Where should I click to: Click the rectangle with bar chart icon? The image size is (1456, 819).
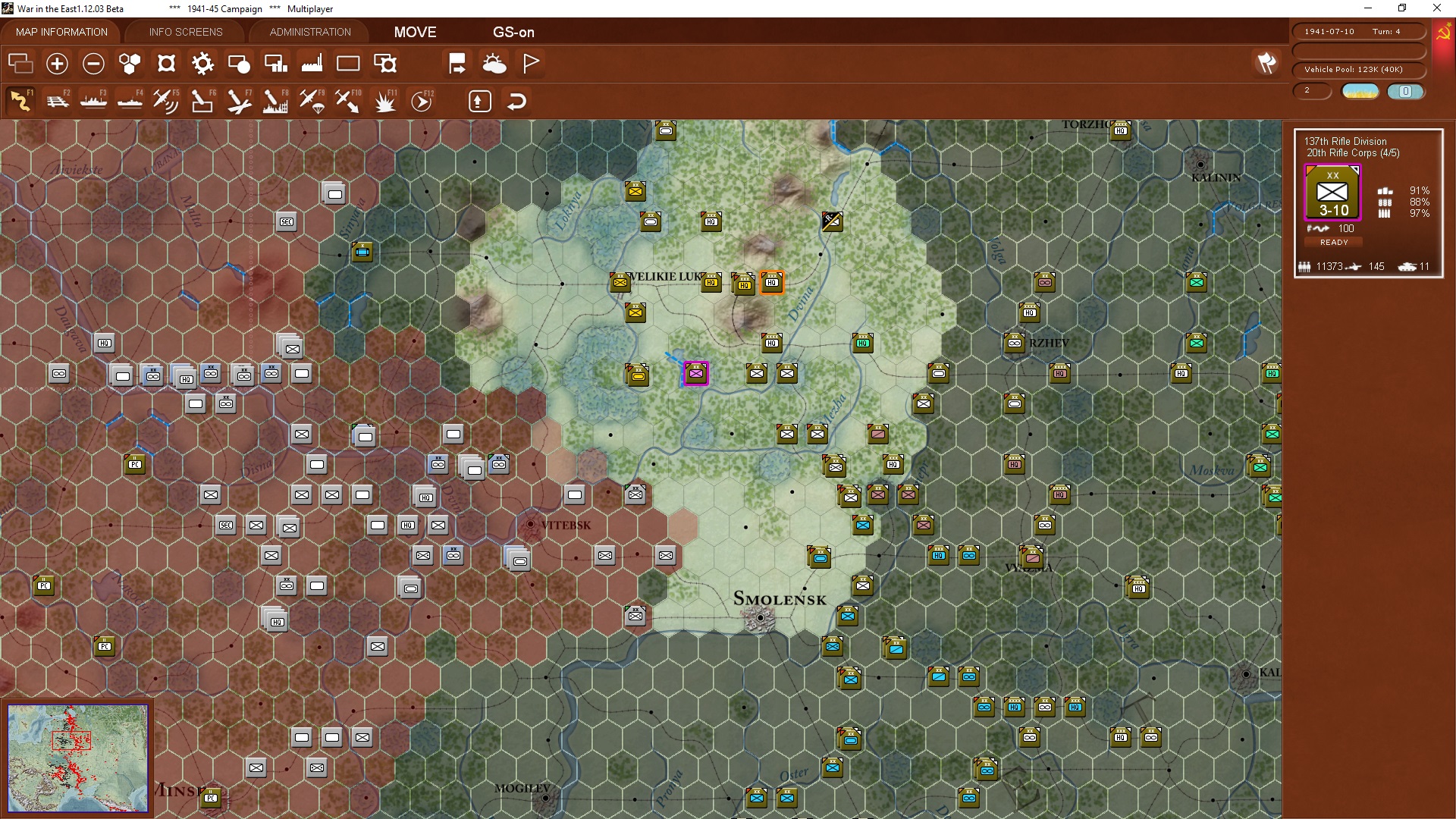[x=275, y=63]
